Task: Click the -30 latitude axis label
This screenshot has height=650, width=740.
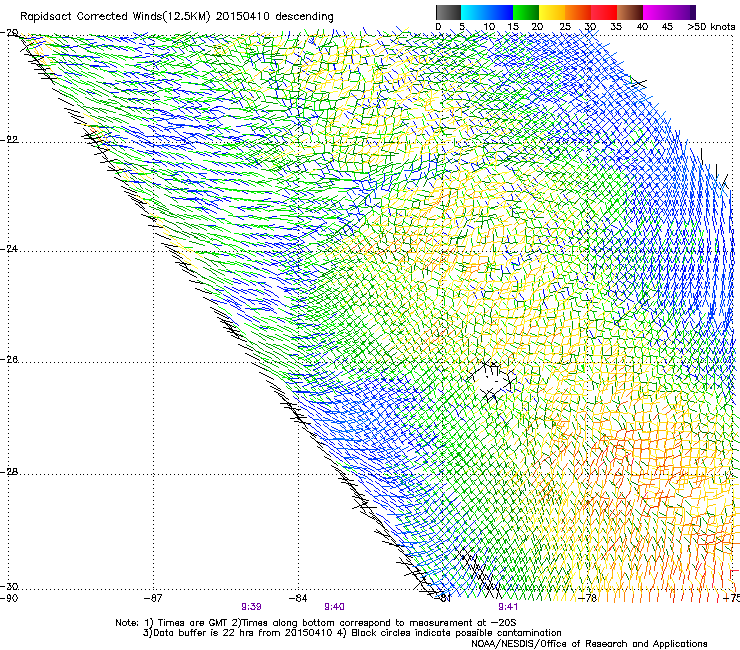Action: coord(9,586)
